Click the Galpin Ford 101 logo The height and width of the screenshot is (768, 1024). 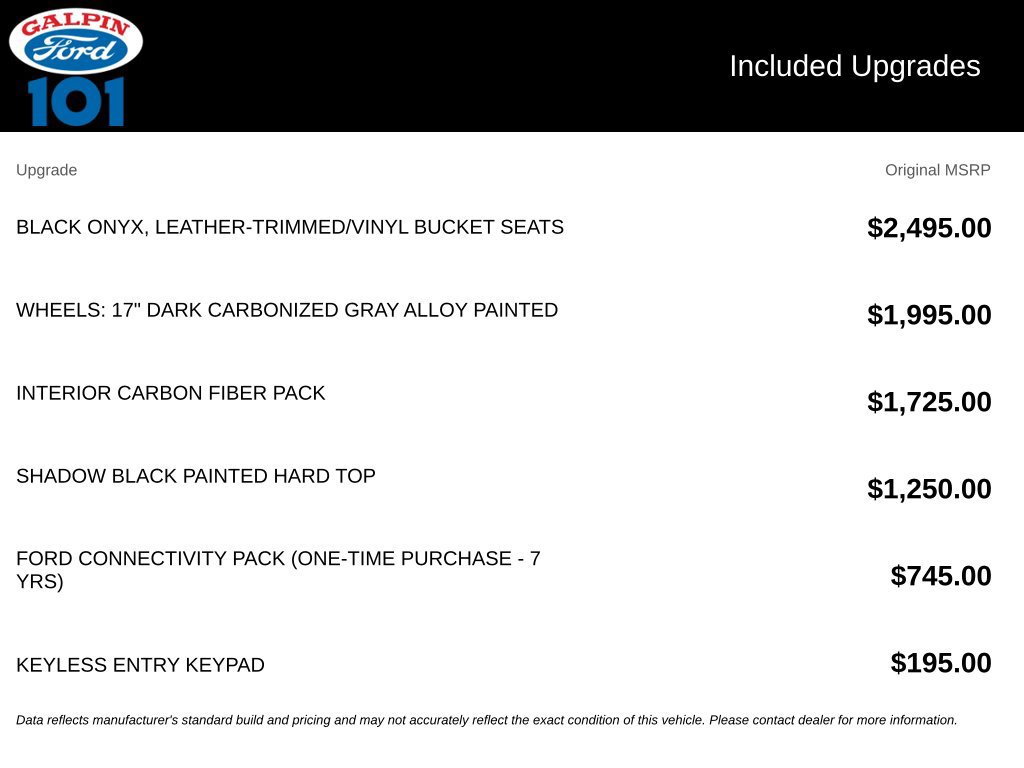point(76,67)
